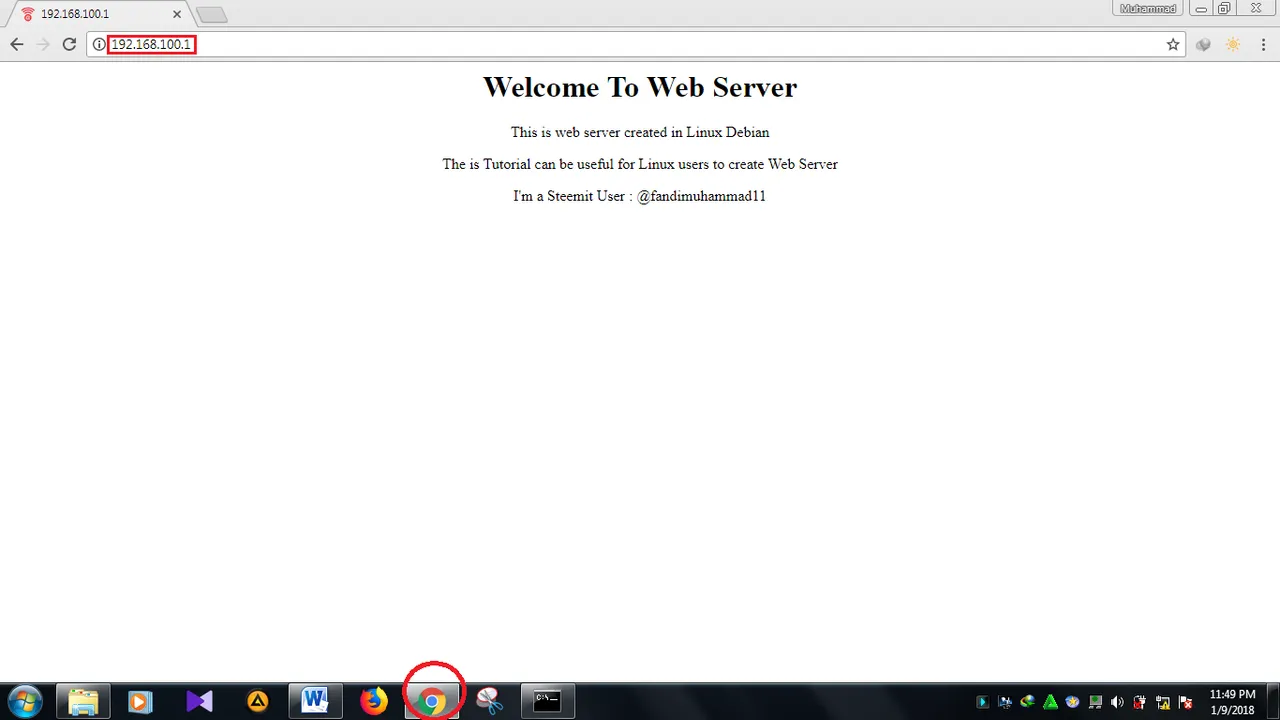Viewport: 1280px width, 720px height.
Task: Minimize the Chrome window
Action: pyautogui.click(x=1201, y=9)
